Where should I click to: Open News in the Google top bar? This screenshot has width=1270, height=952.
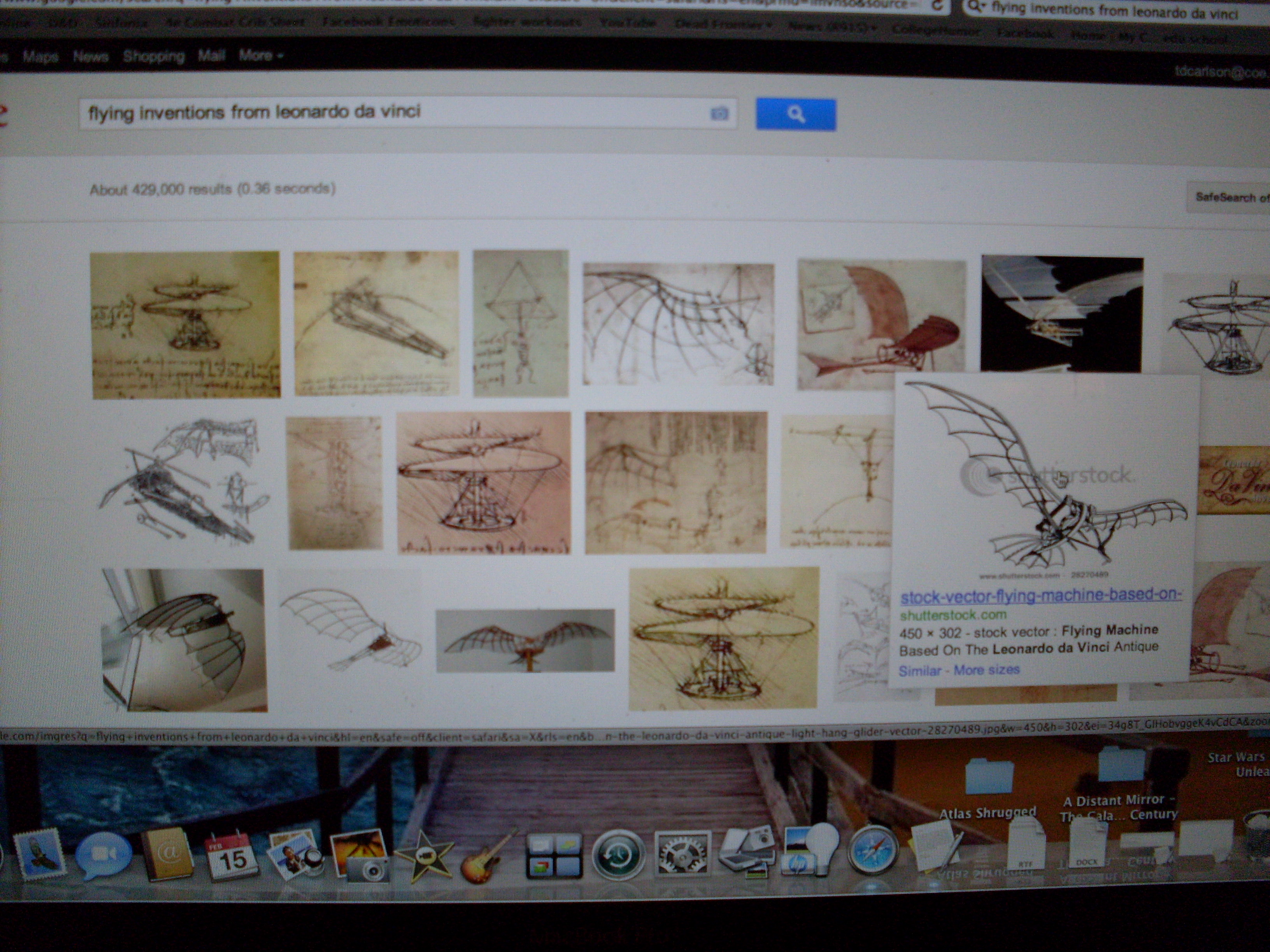(90, 56)
